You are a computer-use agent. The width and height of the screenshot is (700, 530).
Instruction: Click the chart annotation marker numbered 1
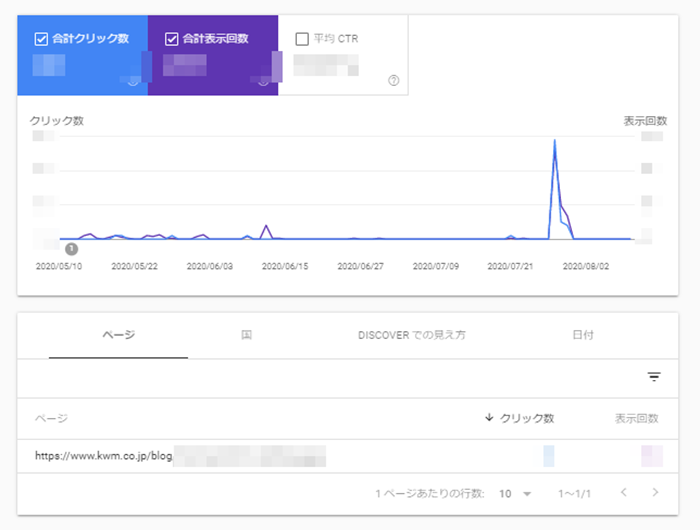71,249
